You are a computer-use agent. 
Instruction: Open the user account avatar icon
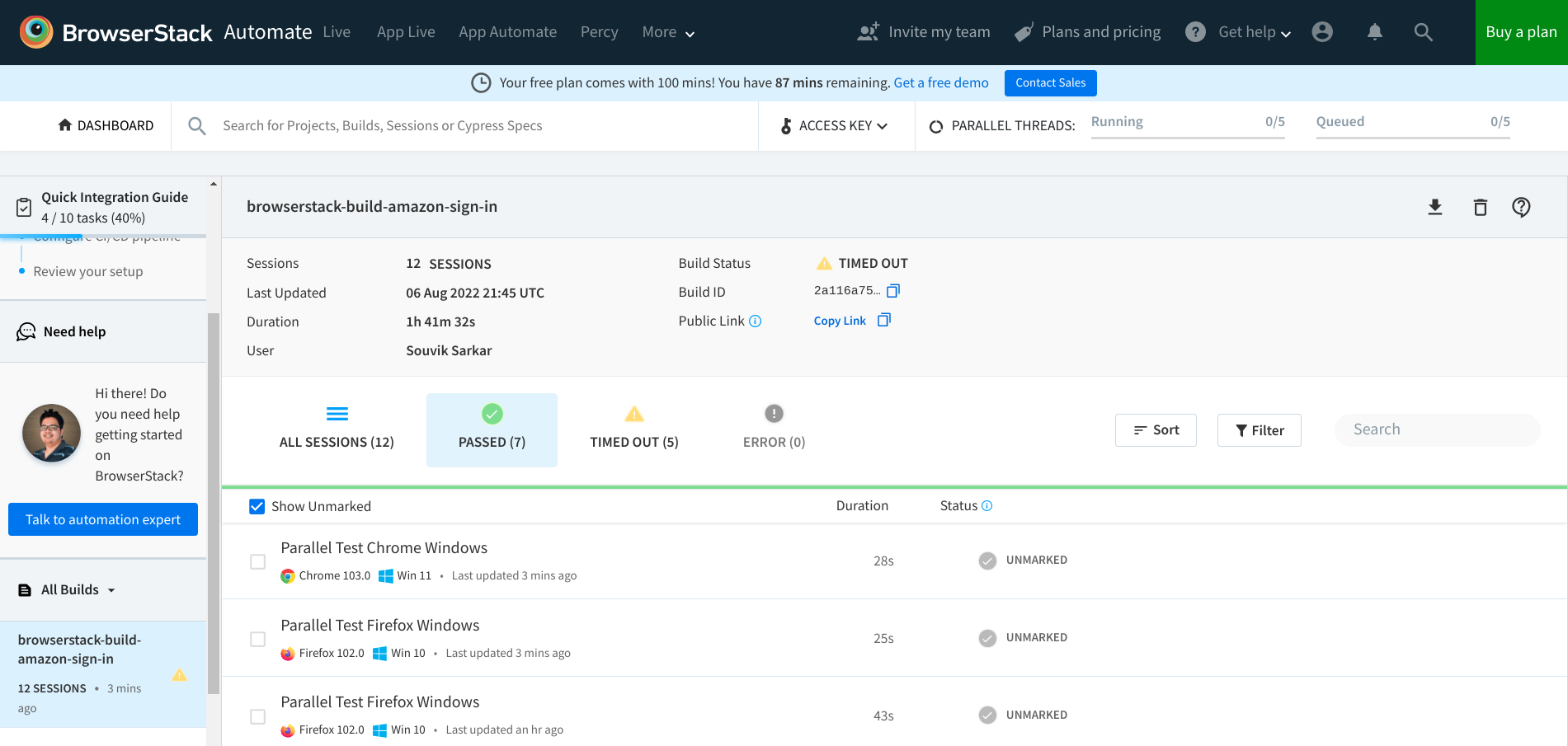point(1322,32)
